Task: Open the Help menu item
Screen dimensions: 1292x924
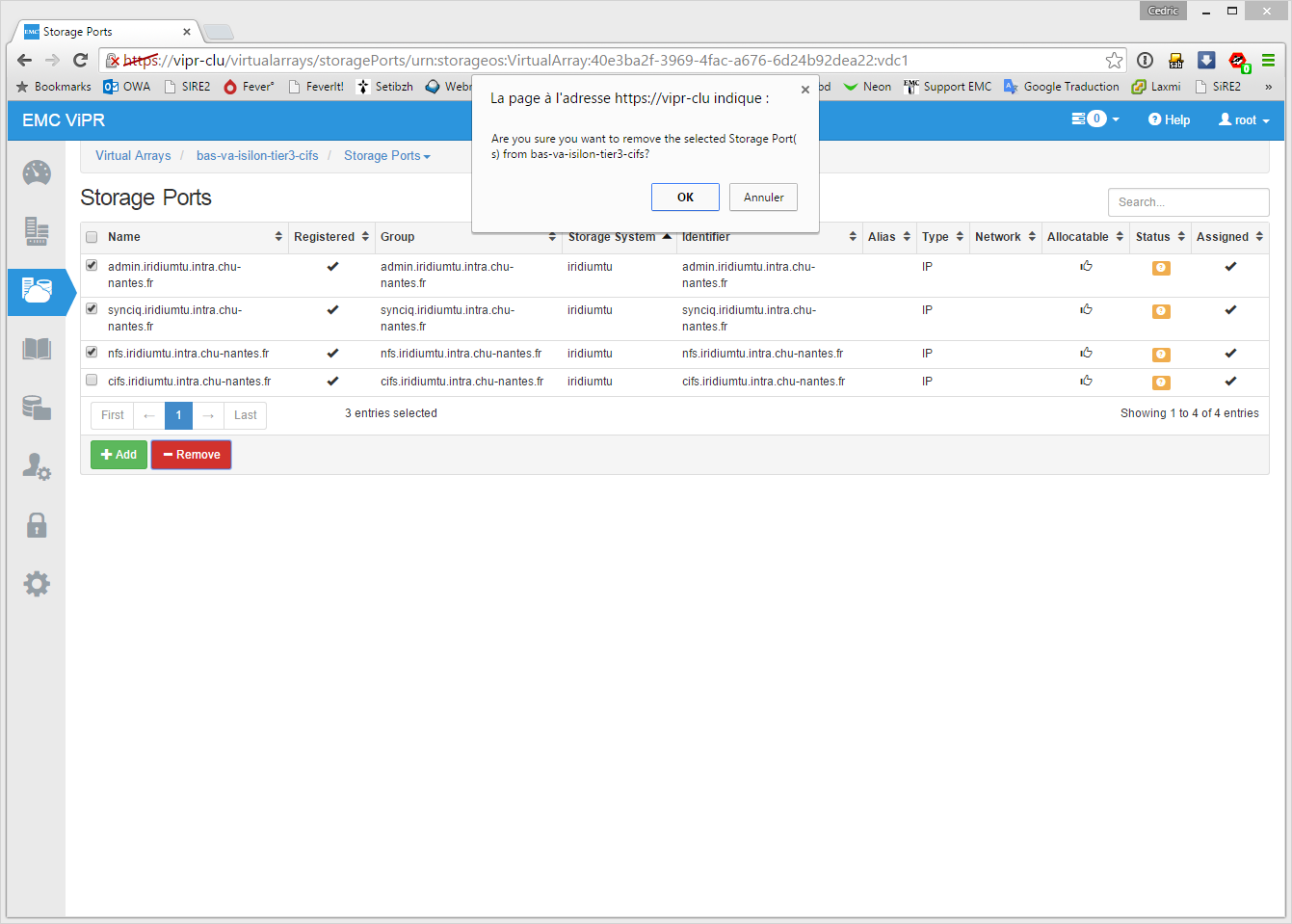Action: [1169, 120]
